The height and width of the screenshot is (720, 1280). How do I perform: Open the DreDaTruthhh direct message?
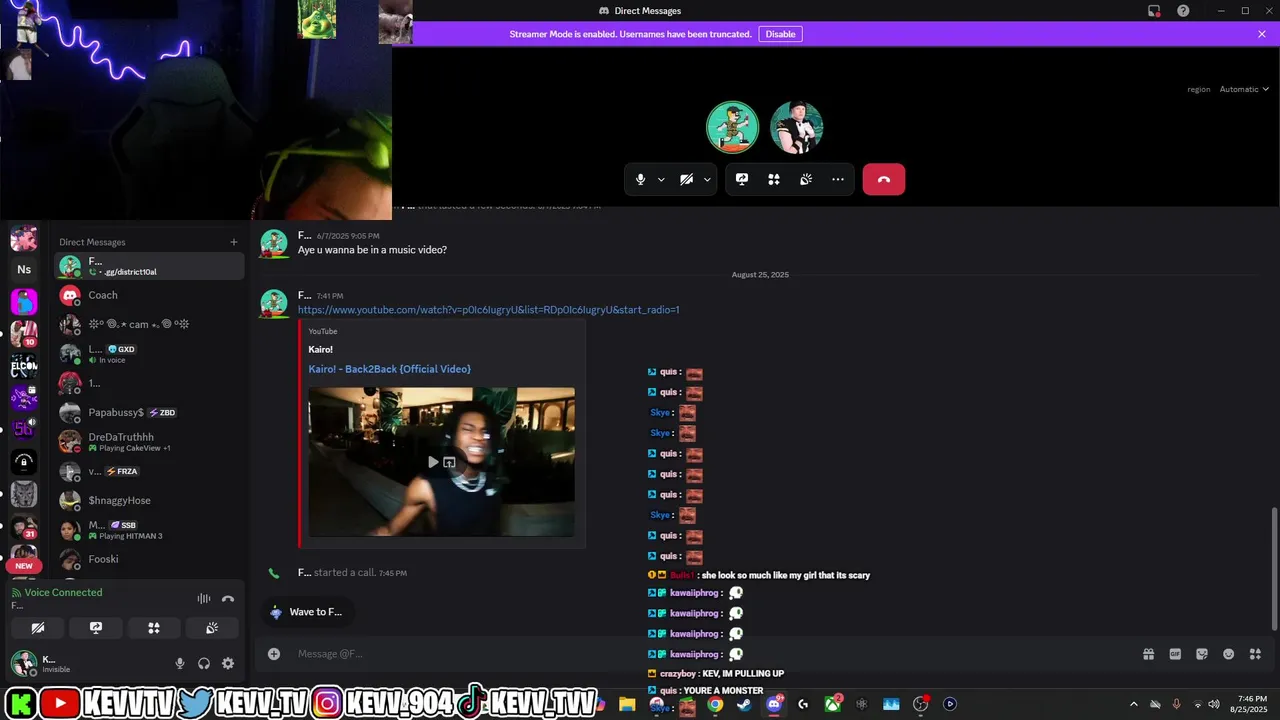click(149, 442)
